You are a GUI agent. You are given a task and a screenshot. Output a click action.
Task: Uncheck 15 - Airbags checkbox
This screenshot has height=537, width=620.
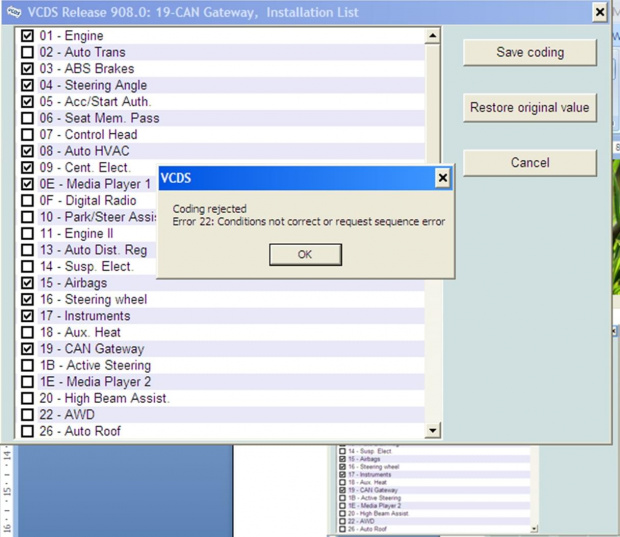click(27, 283)
